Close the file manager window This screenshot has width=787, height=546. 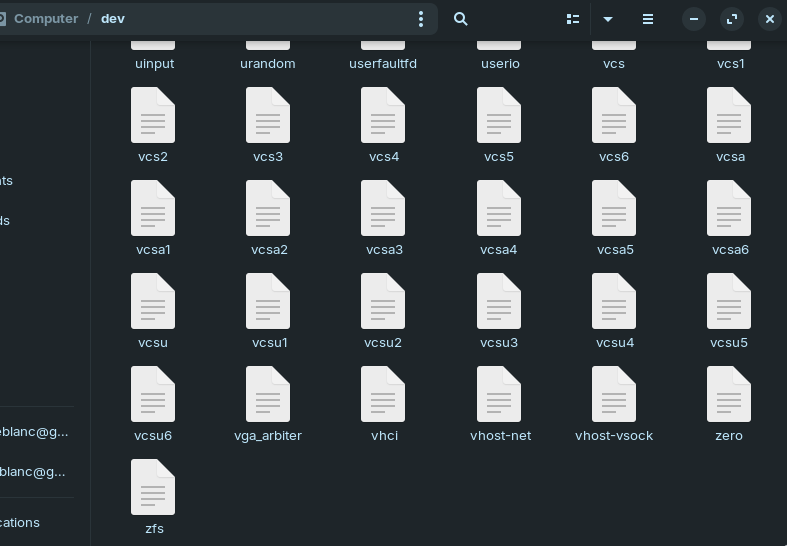click(x=769, y=19)
